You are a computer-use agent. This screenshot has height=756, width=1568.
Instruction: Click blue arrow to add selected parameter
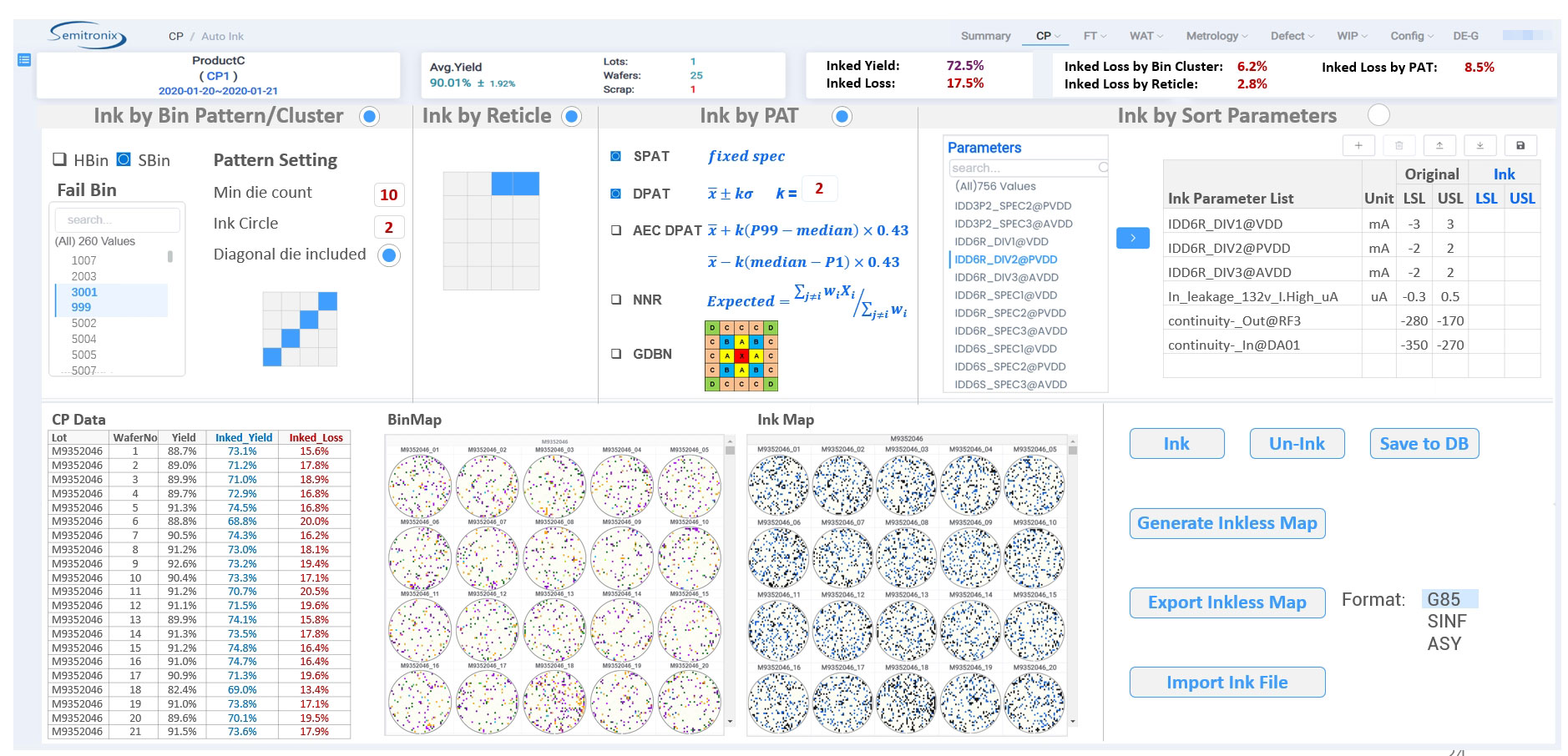click(x=1132, y=238)
